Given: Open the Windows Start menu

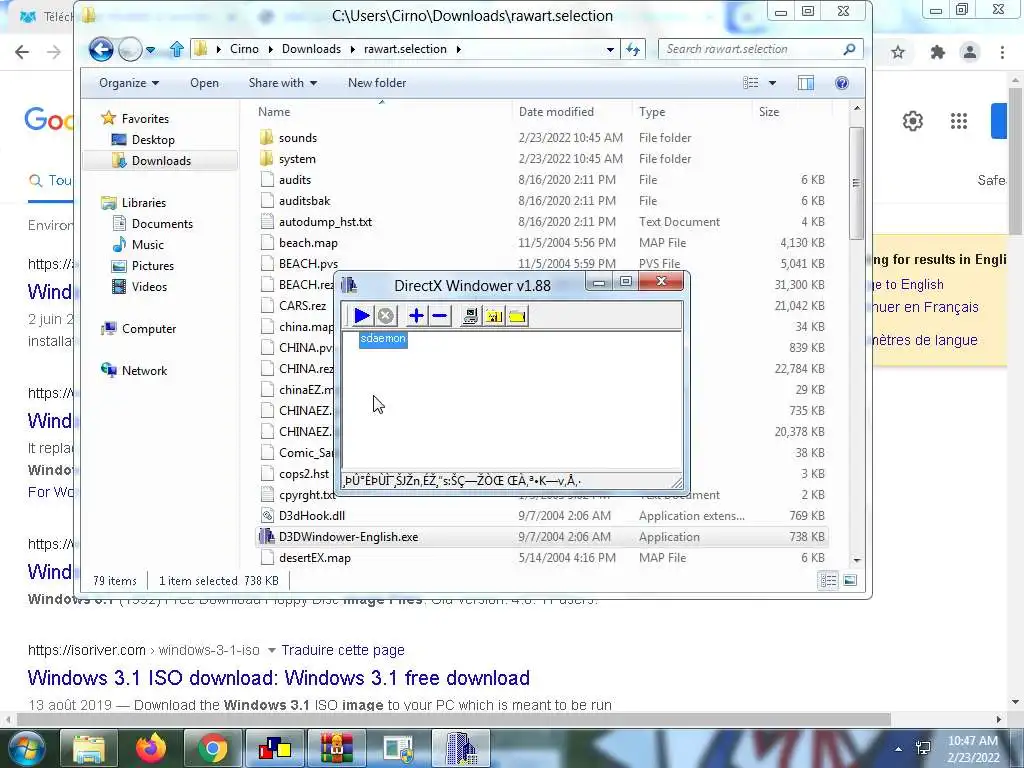Looking at the screenshot, I should [25, 748].
